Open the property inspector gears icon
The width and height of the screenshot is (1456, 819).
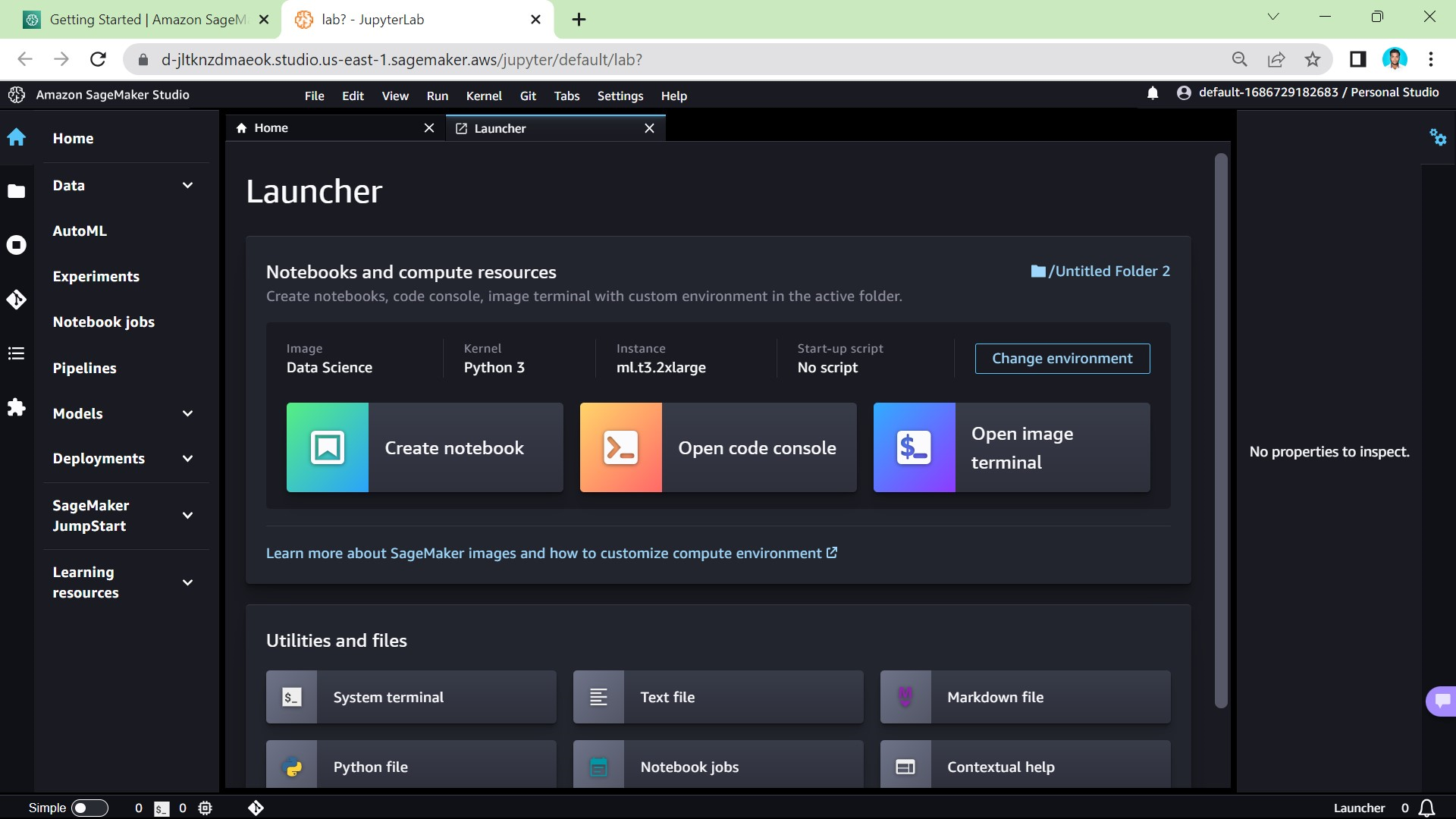(1438, 137)
